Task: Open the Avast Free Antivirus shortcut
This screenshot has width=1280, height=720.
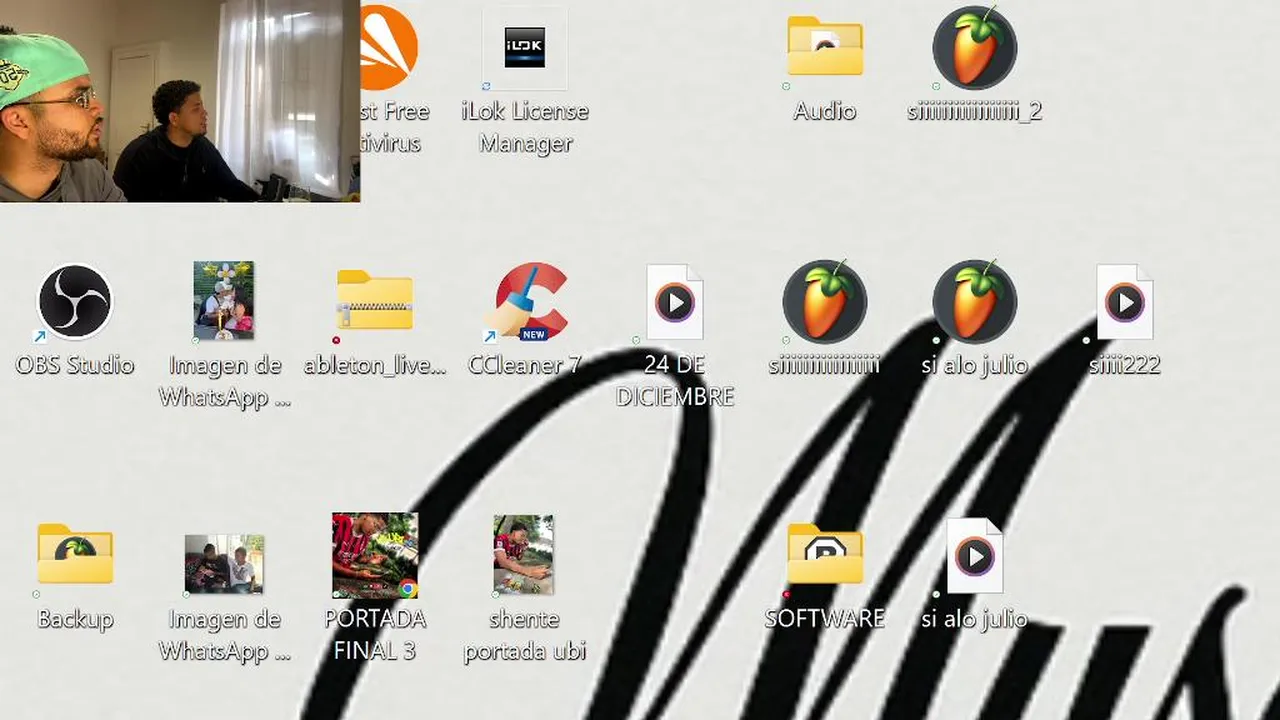Action: coord(389,48)
